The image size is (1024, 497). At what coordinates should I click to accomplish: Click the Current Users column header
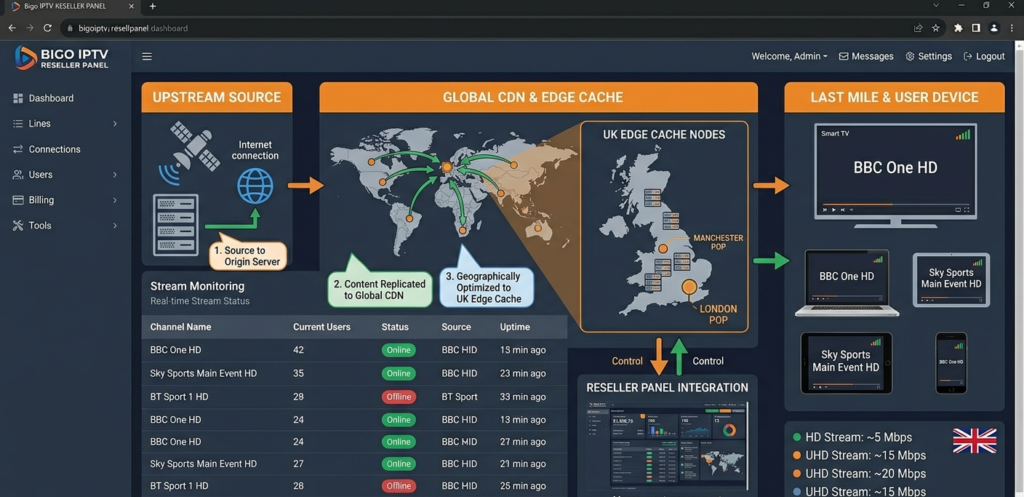tap(321, 327)
